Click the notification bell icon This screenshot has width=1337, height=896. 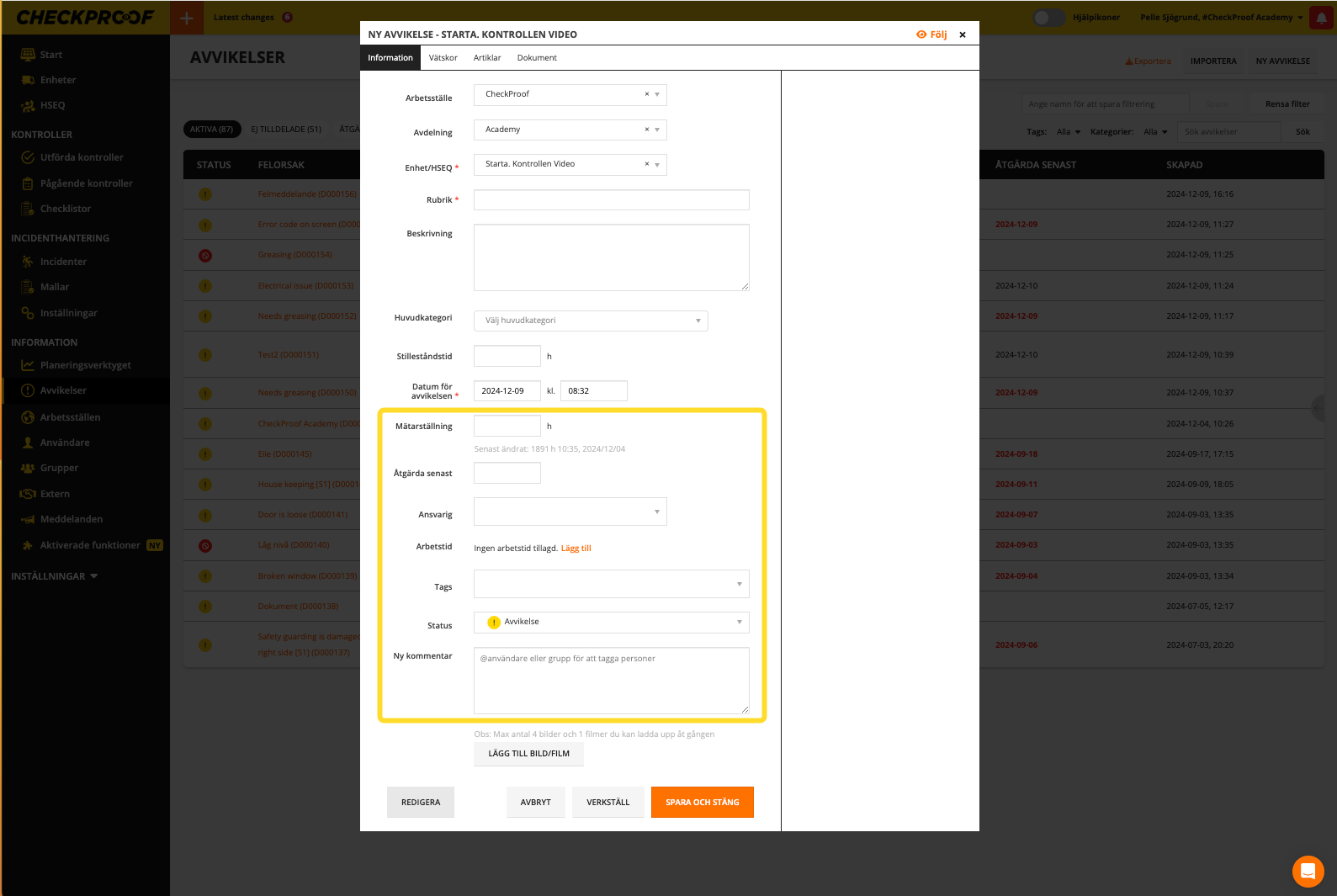[x=1321, y=18]
